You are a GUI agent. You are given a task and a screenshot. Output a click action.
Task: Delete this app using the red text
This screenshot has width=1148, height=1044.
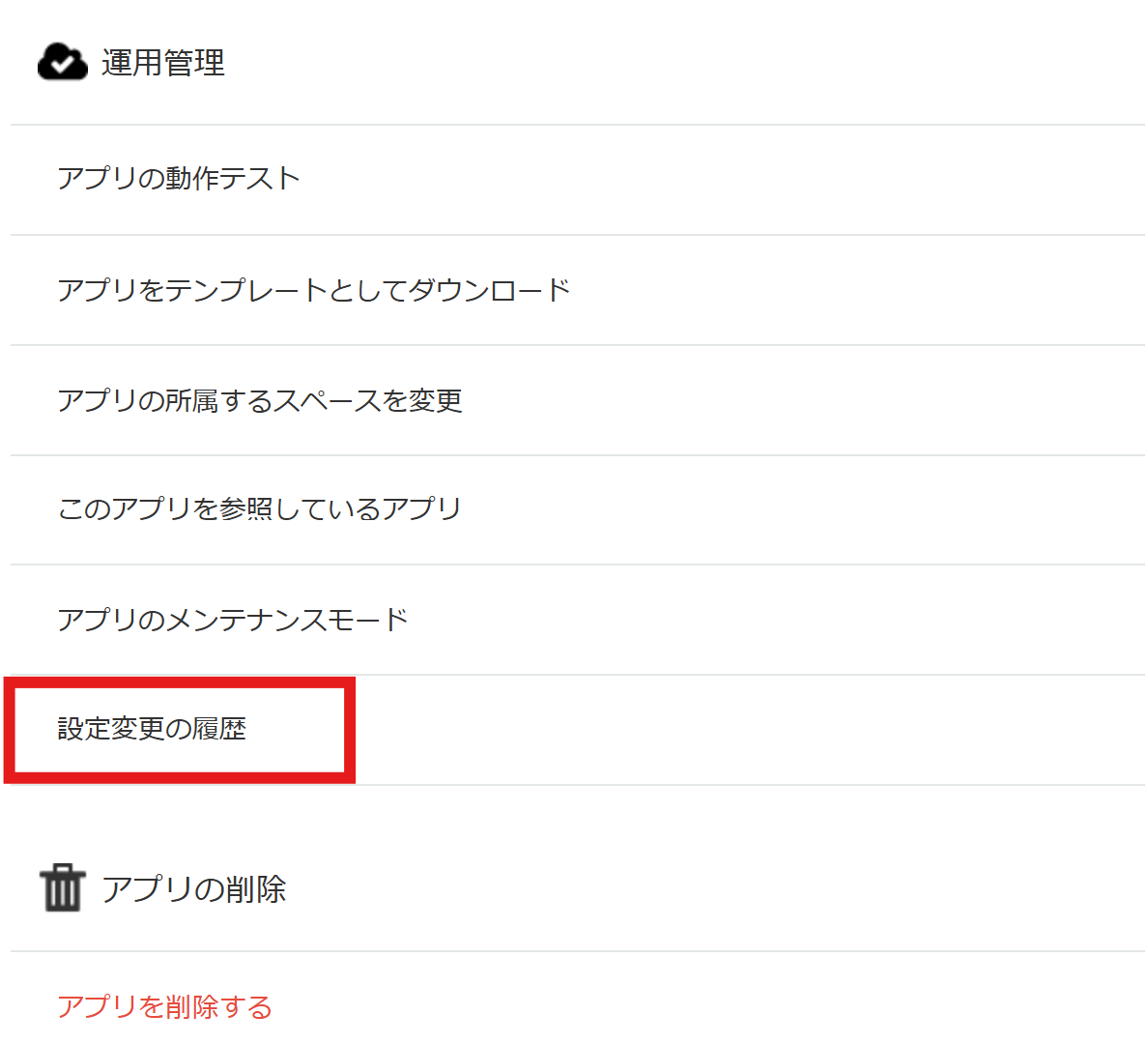click(164, 1007)
